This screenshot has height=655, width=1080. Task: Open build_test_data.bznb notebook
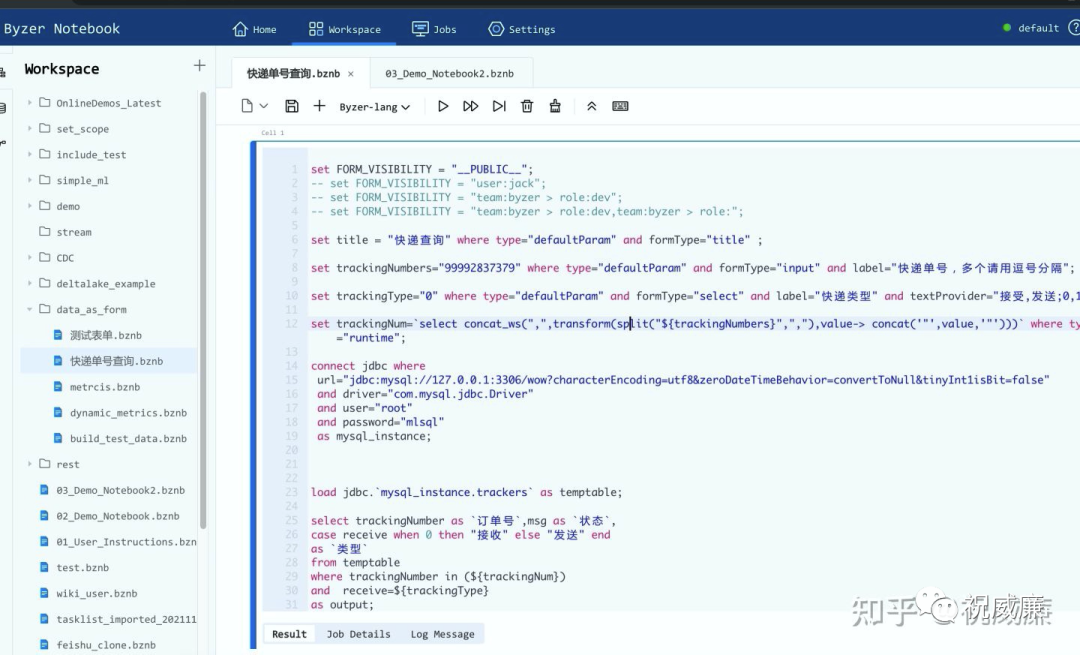pos(127,438)
